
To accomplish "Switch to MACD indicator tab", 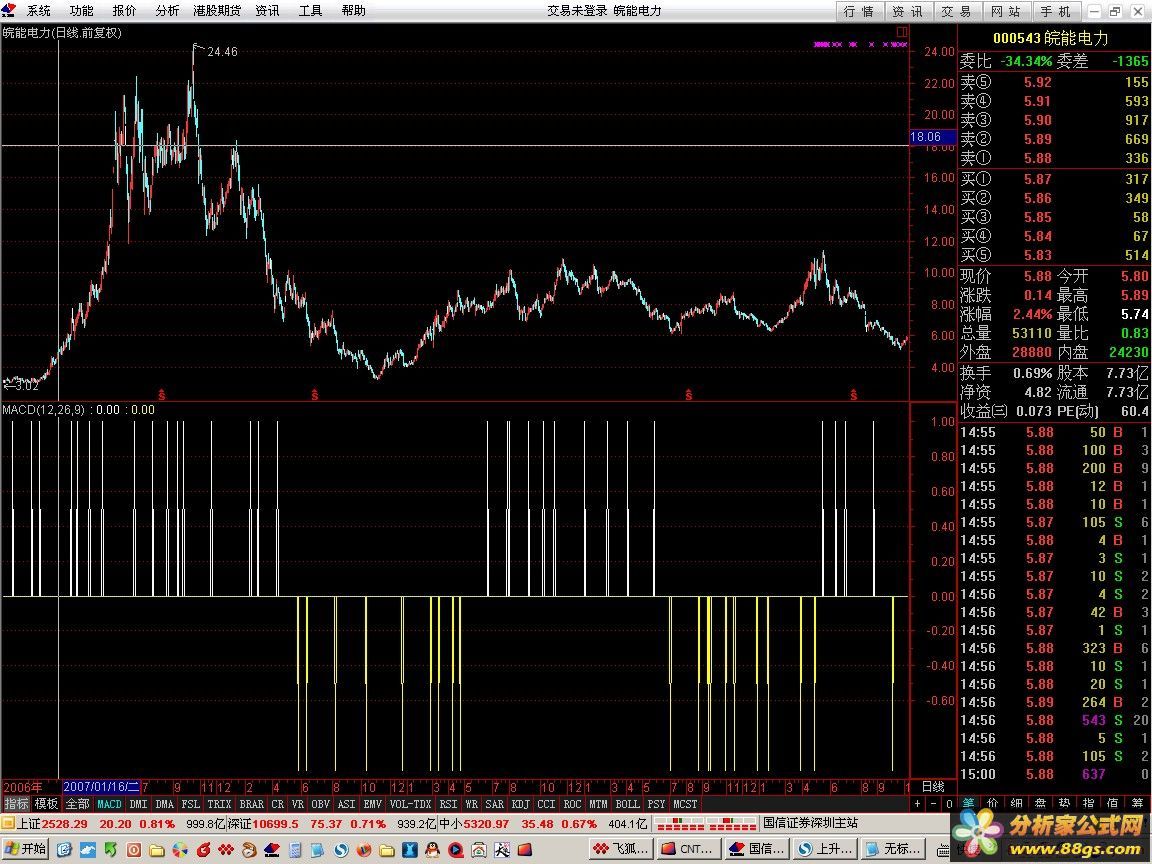I will 109,804.
